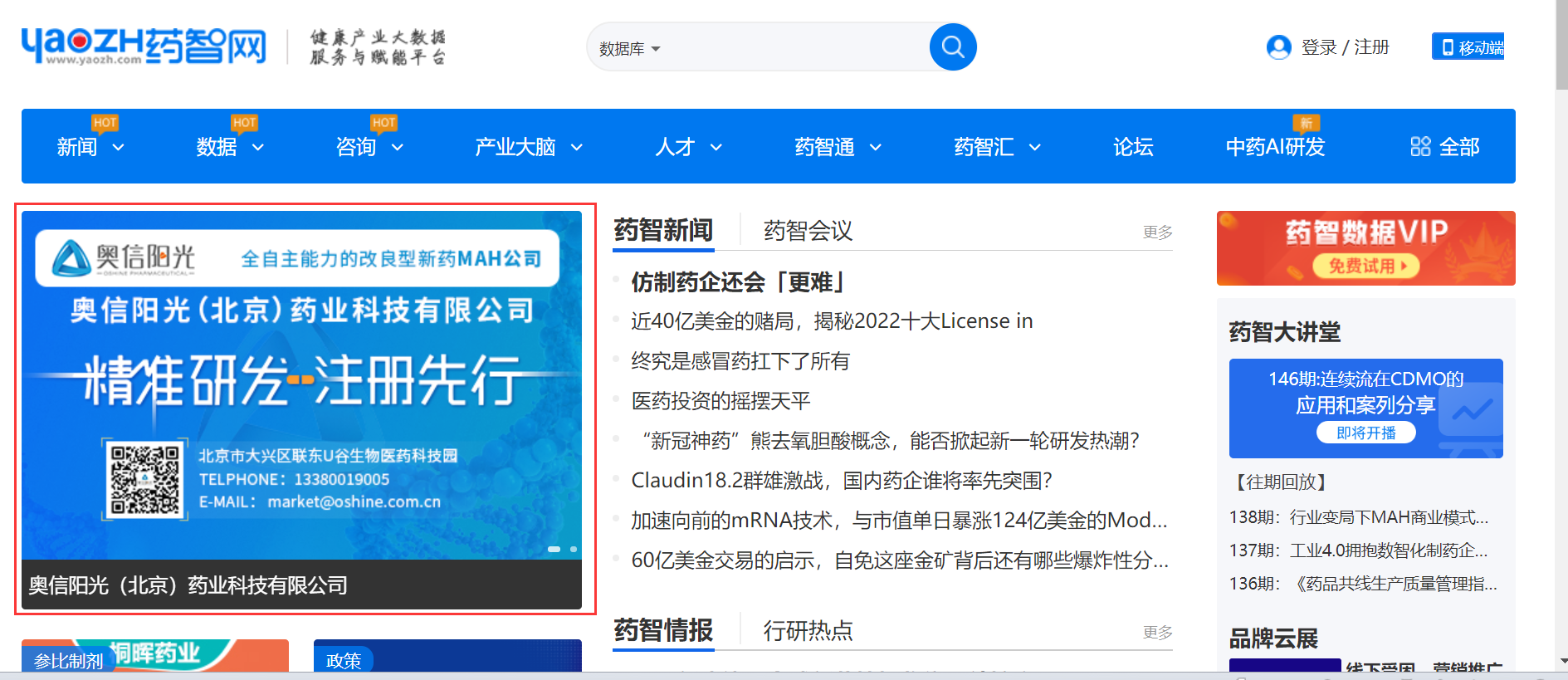
Task: Click the HOT badge above 数据
Action: point(245,123)
